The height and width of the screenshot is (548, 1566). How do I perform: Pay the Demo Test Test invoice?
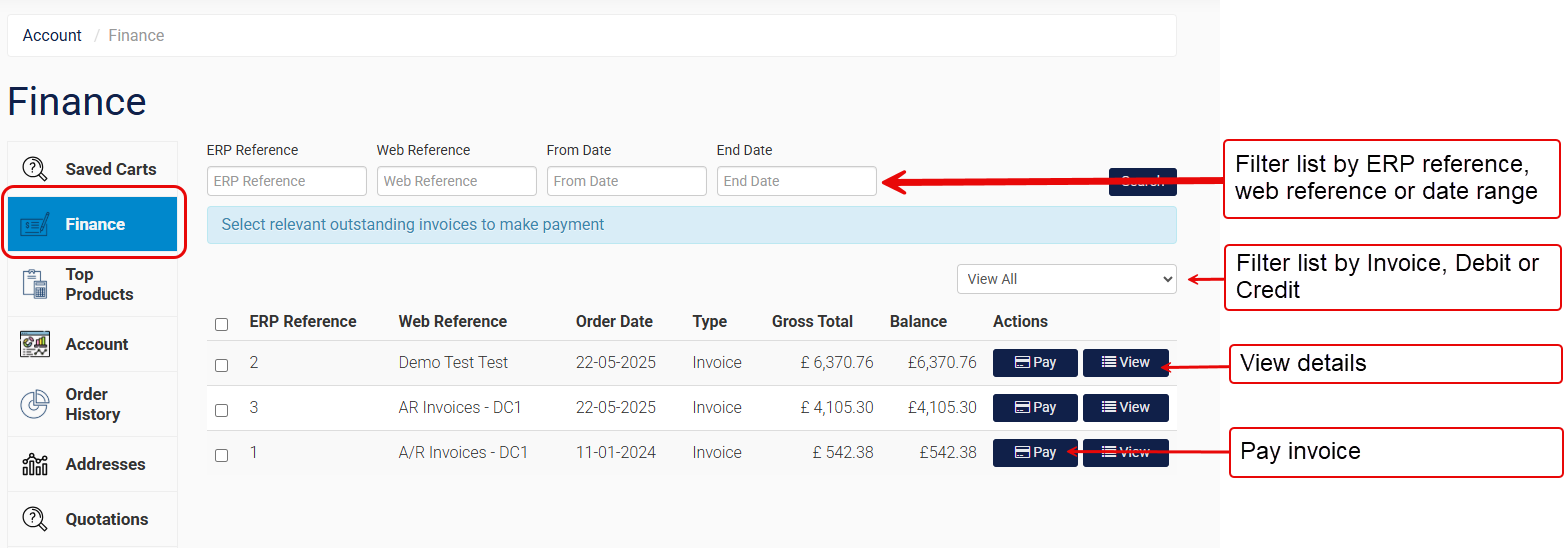[x=1035, y=362]
